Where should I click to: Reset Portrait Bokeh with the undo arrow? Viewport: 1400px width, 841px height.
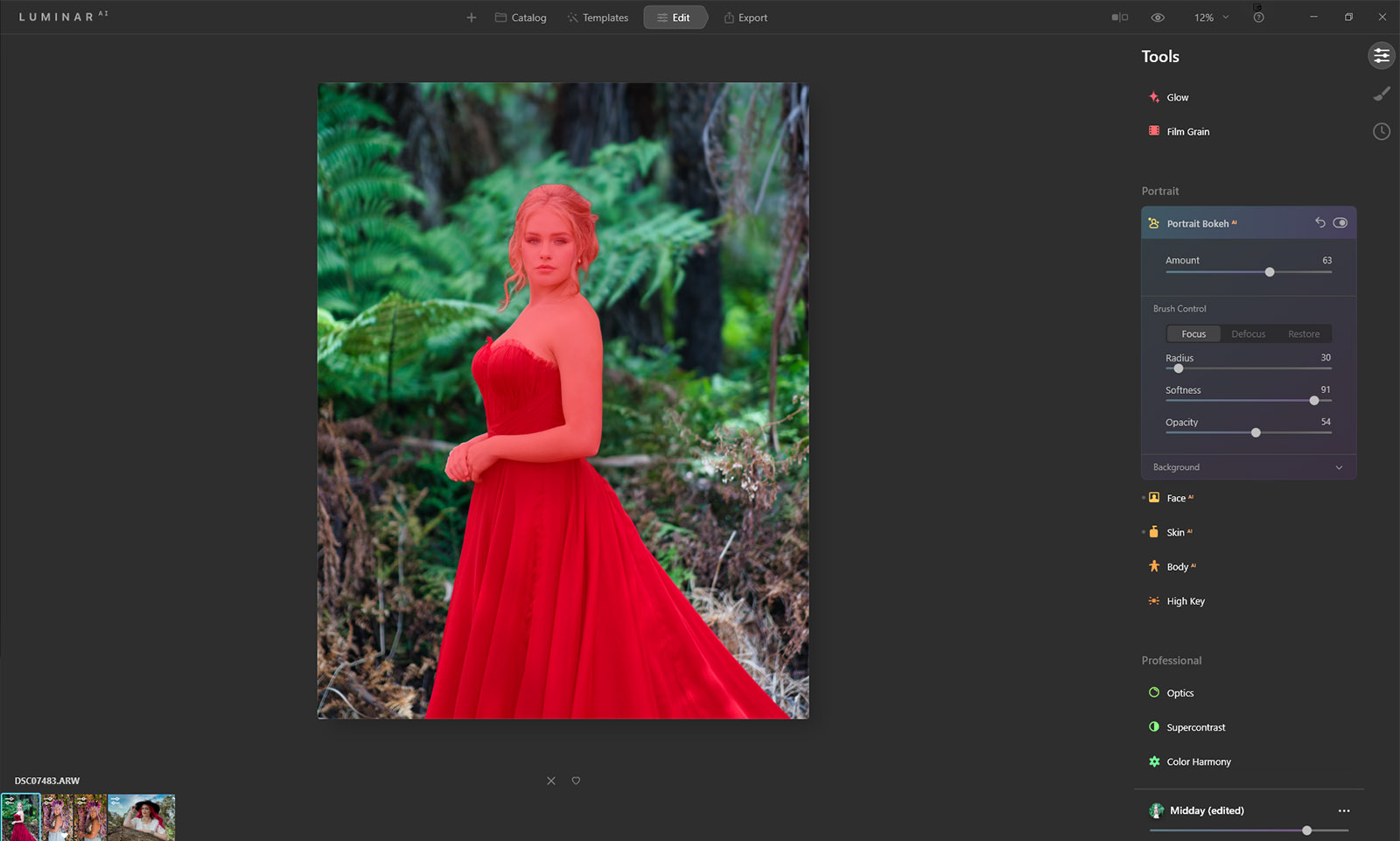pyautogui.click(x=1319, y=223)
